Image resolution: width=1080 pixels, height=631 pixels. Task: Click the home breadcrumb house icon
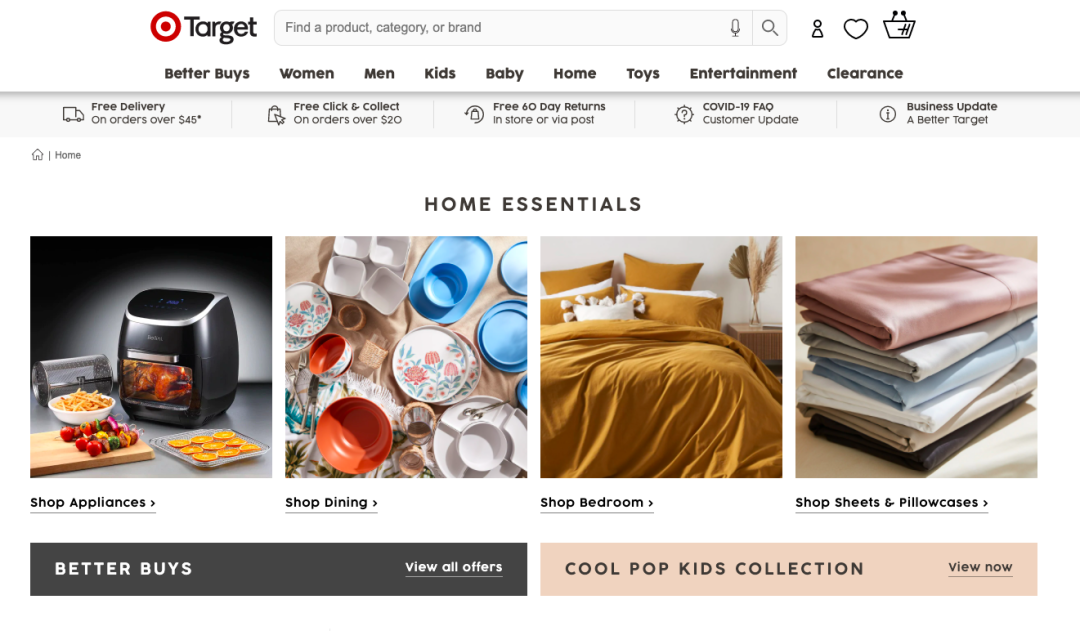point(37,154)
